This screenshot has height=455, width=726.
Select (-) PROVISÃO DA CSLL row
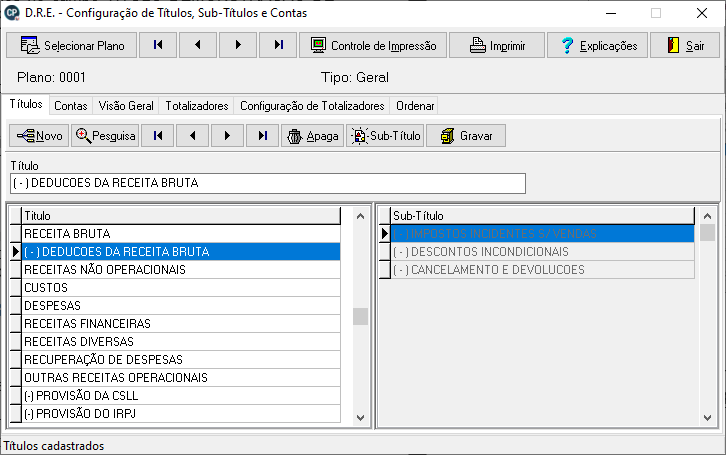pos(181,396)
